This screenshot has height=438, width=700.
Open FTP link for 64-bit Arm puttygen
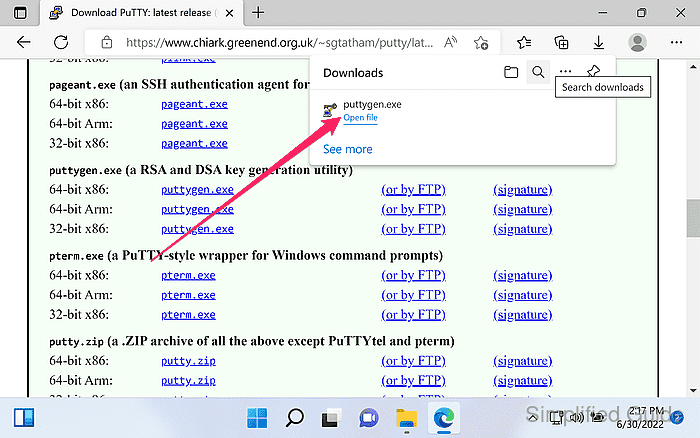pyautogui.click(x=413, y=209)
